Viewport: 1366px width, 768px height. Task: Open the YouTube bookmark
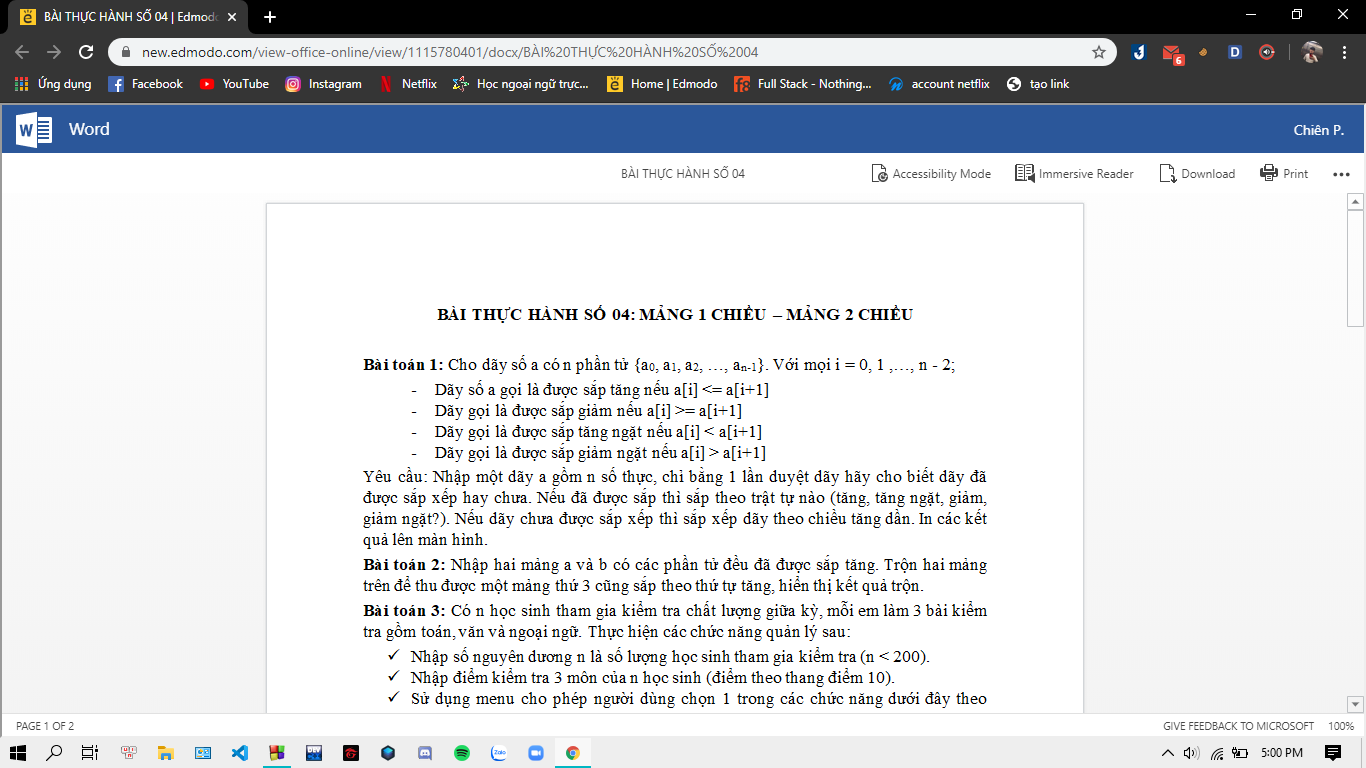(234, 84)
